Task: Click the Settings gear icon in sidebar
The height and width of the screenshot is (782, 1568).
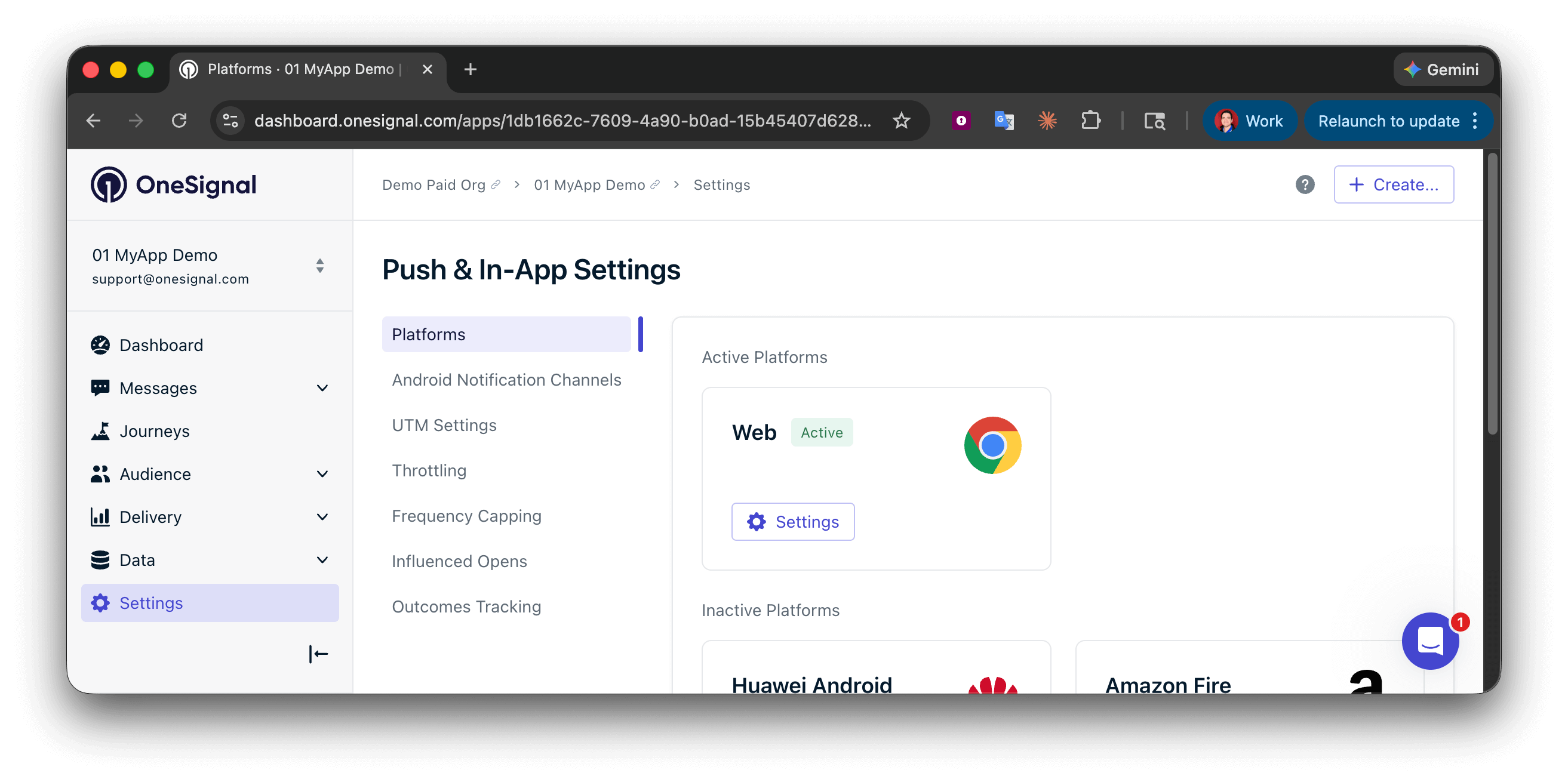Action: click(100, 602)
